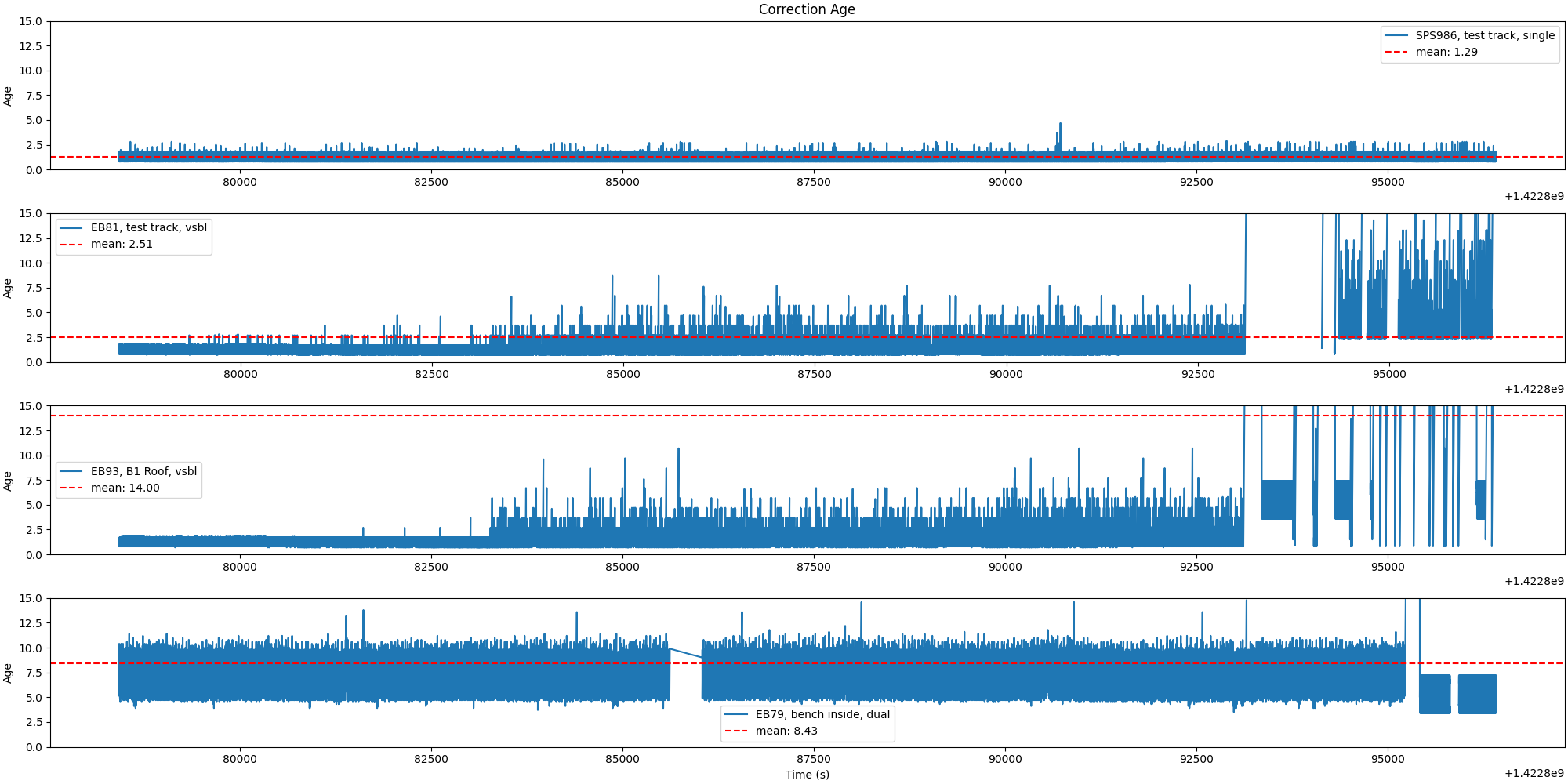This screenshot has height=784, width=1568.
Task: Click the 15.0 y-tick of the EB93 plot
Action: (31, 405)
